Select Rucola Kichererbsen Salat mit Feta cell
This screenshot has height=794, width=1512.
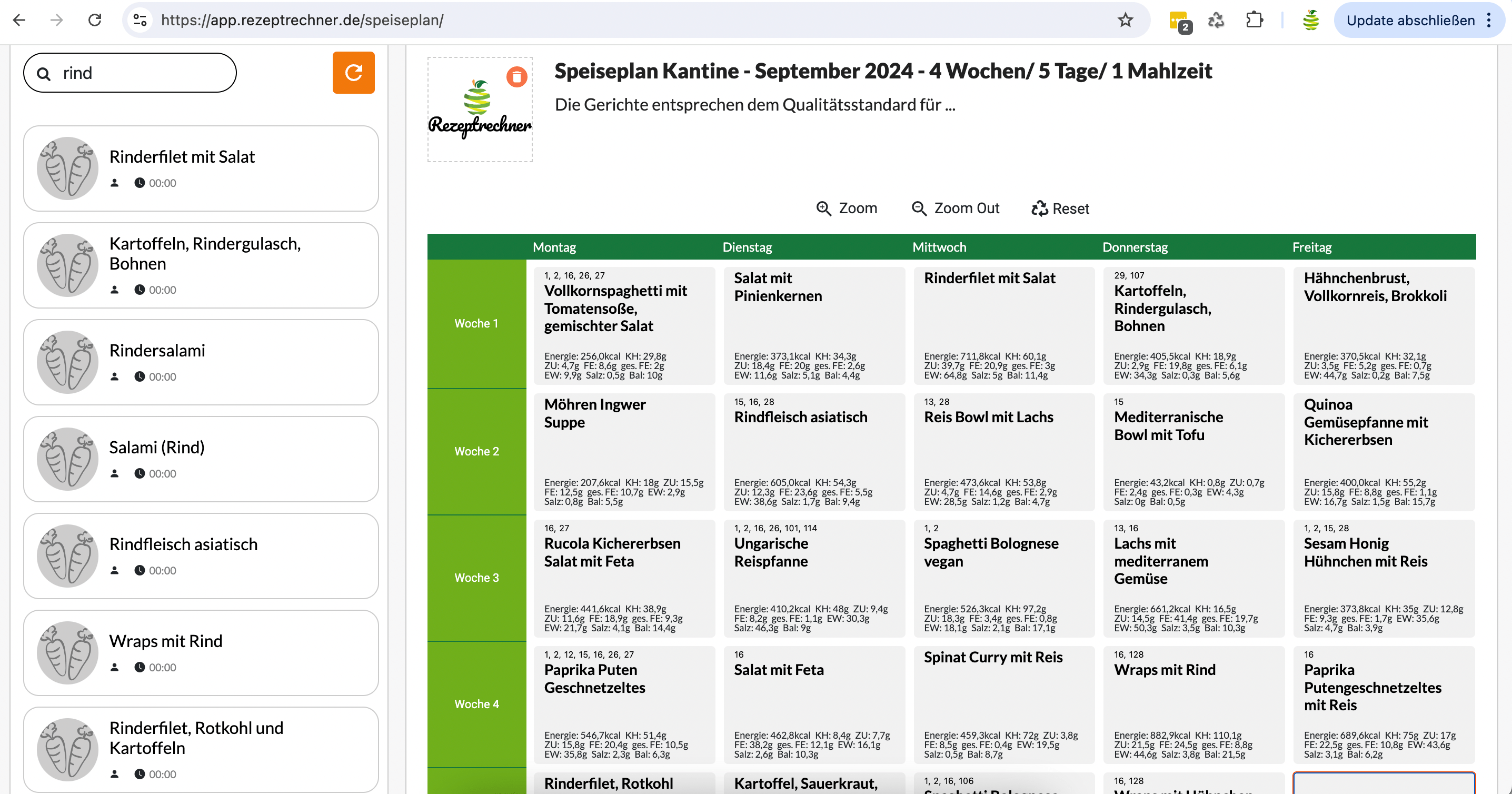624,578
